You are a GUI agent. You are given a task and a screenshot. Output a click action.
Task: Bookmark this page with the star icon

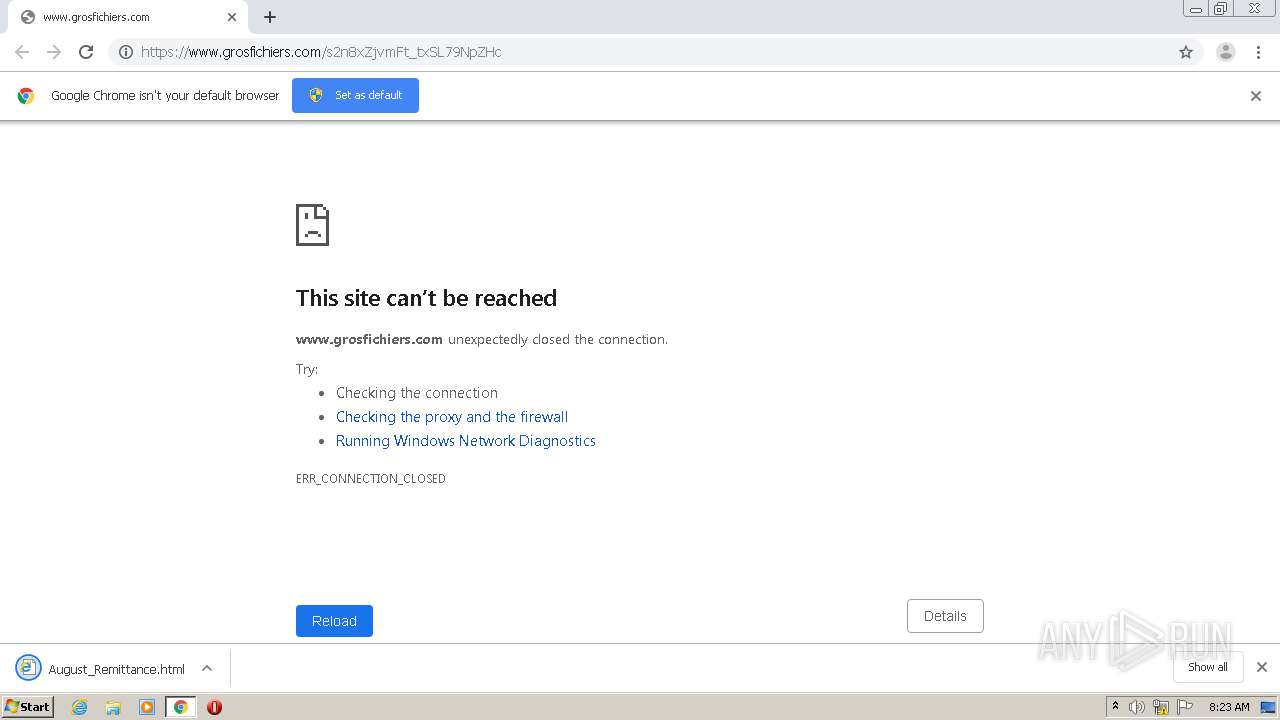tap(1186, 52)
